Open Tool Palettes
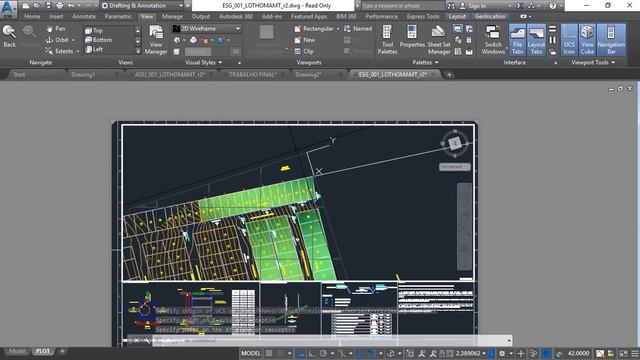Screen dimensions: 640x360 pyautogui.click(x=387, y=40)
